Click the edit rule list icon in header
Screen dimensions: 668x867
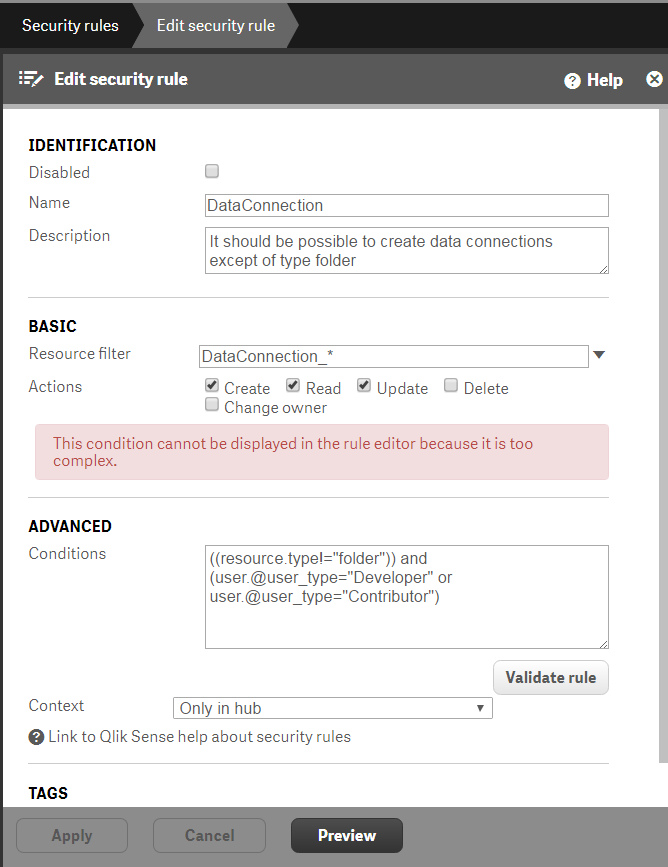point(31,79)
